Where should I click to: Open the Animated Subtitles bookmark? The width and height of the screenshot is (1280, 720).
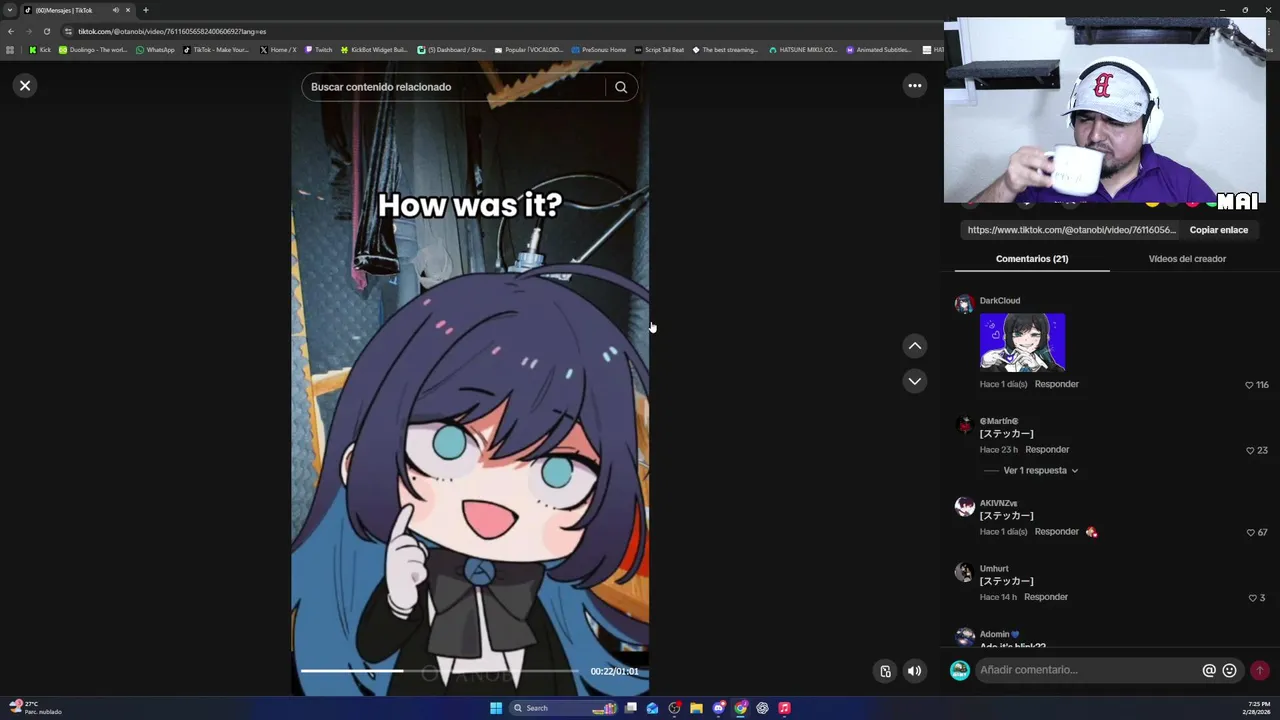coord(879,50)
